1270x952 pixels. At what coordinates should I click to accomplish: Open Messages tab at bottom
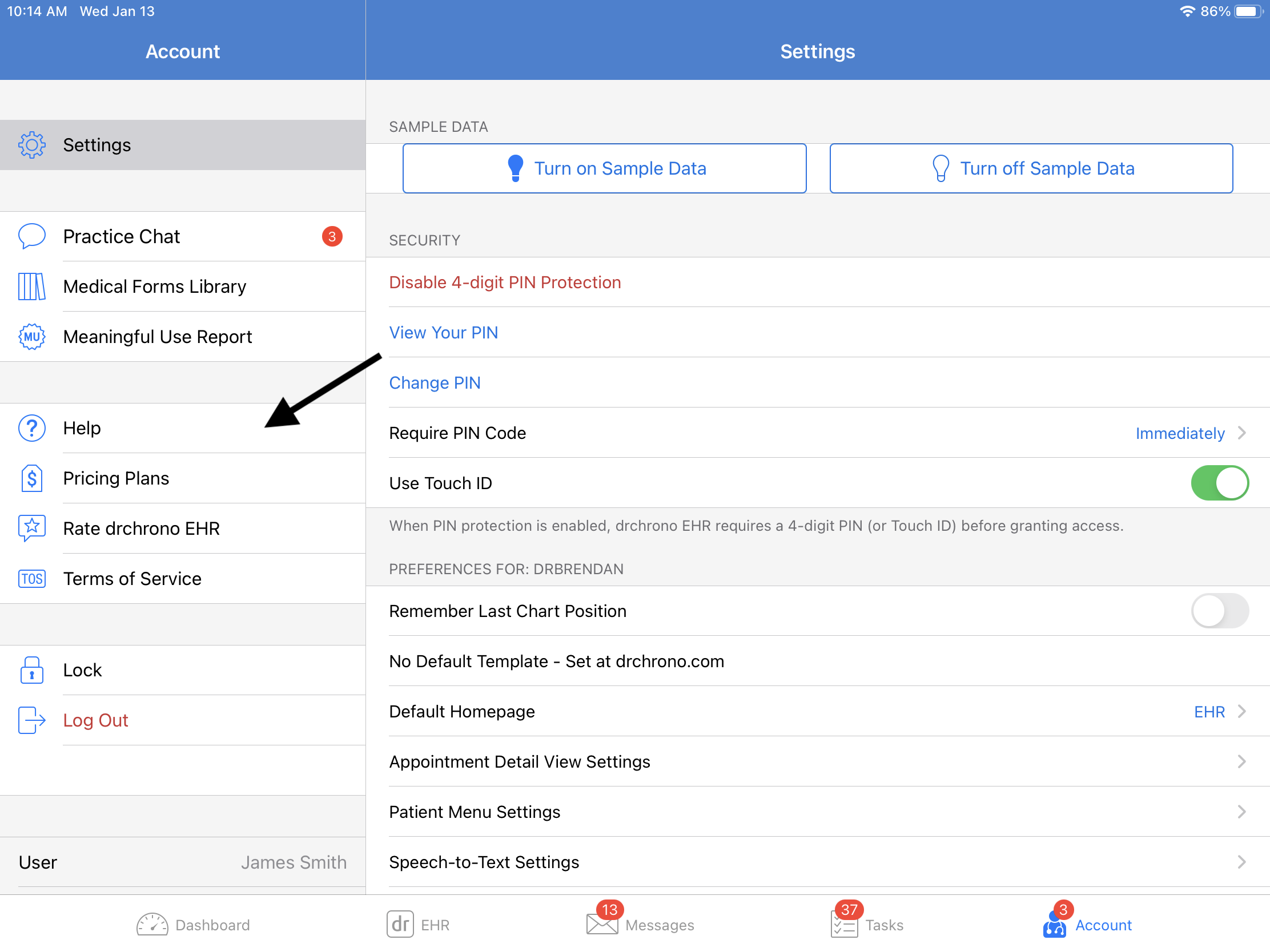click(x=635, y=925)
